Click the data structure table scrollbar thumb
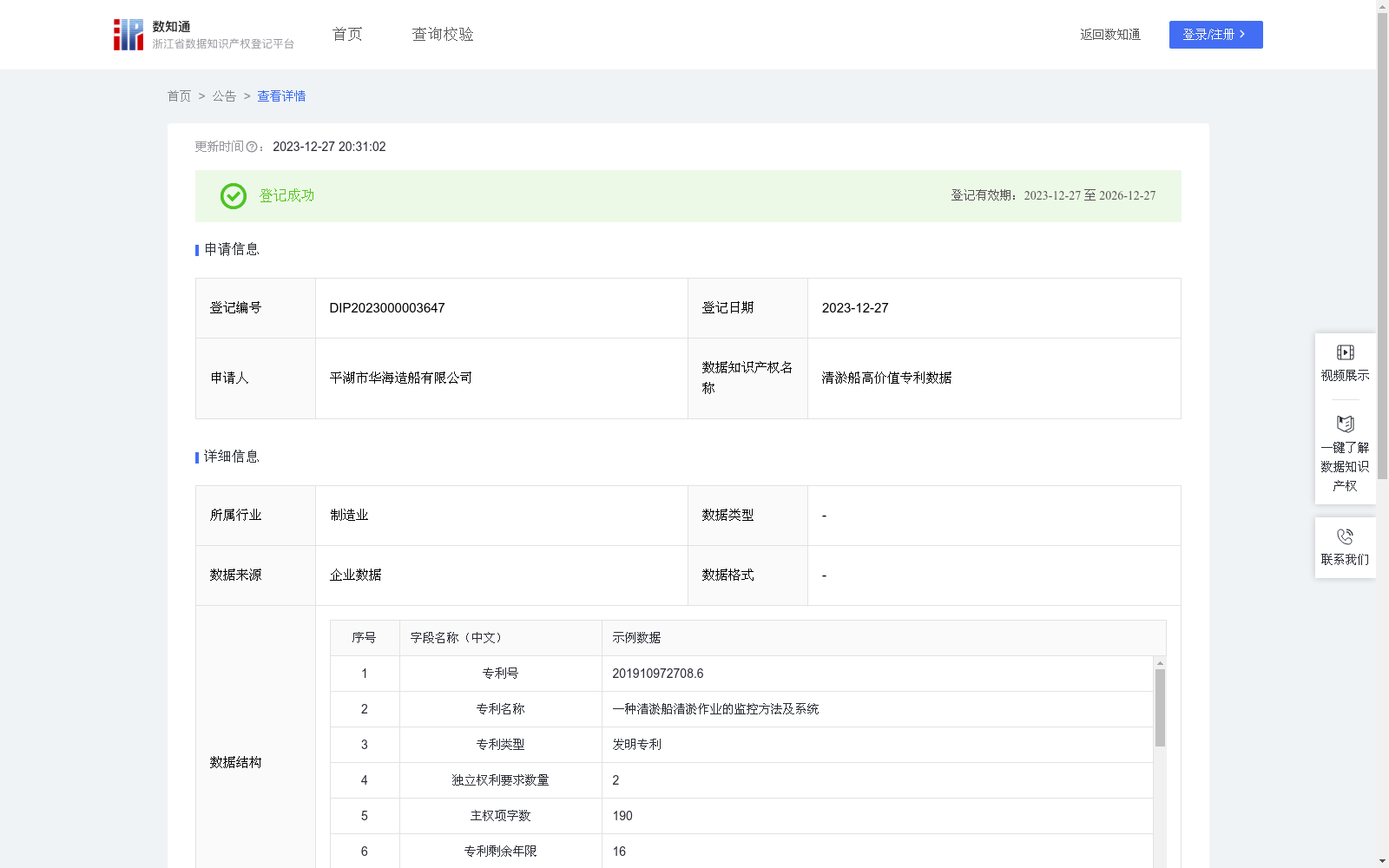The width and height of the screenshot is (1389, 868). [1160, 707]
